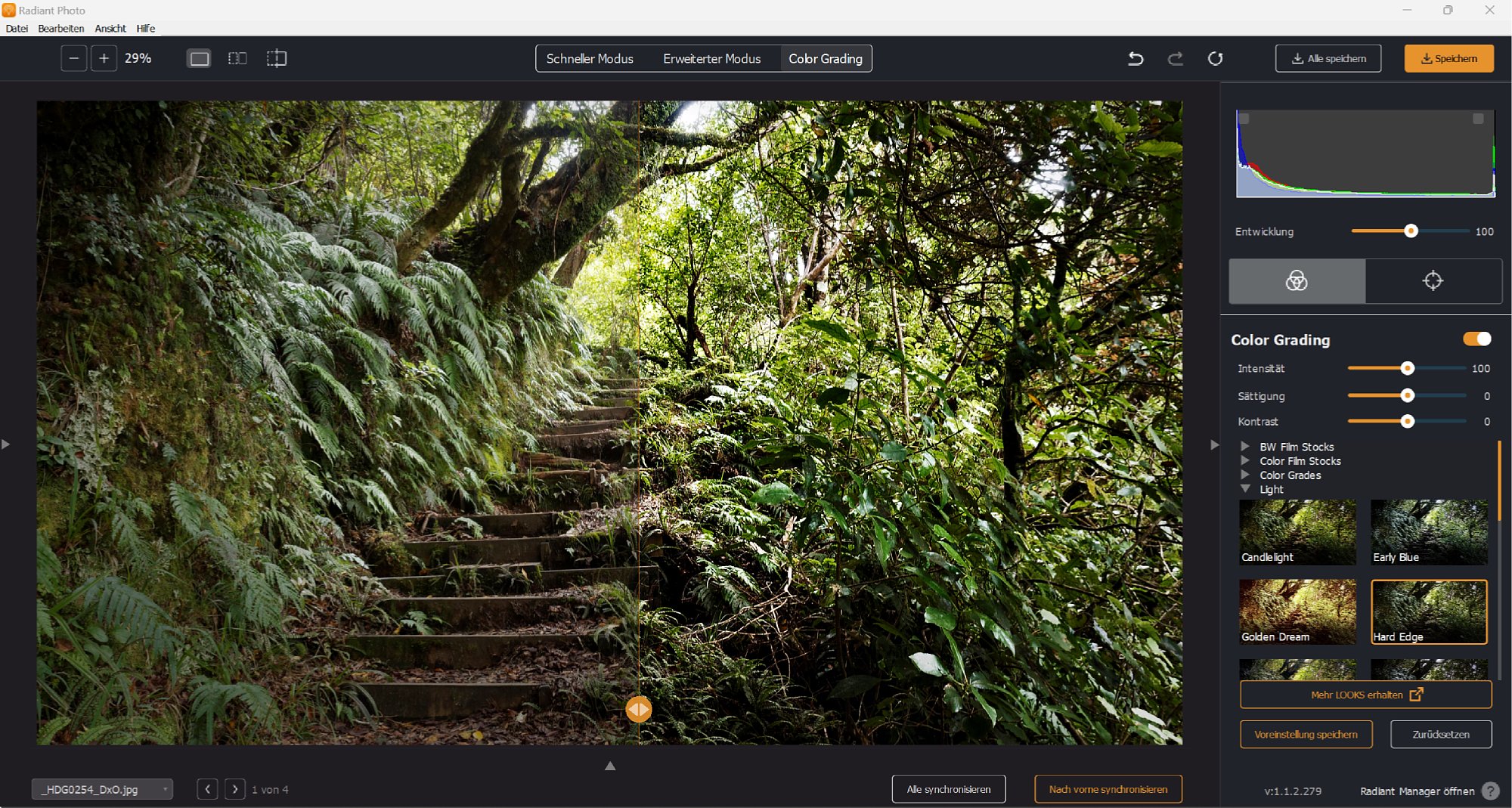Click the orange Speichern button
The height and width of the screenshot is (808, 1512).
coord(1449,58)
